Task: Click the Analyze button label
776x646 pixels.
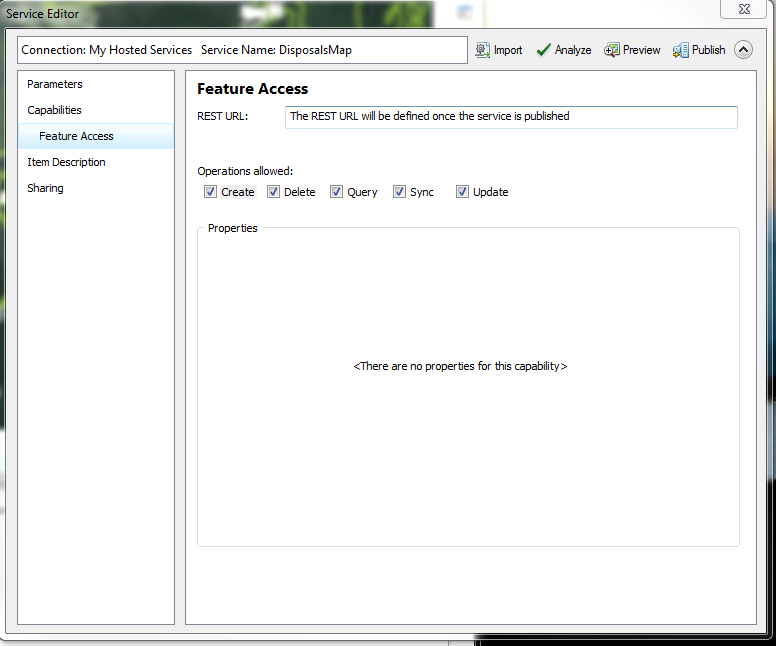Action: click(573, 50)
